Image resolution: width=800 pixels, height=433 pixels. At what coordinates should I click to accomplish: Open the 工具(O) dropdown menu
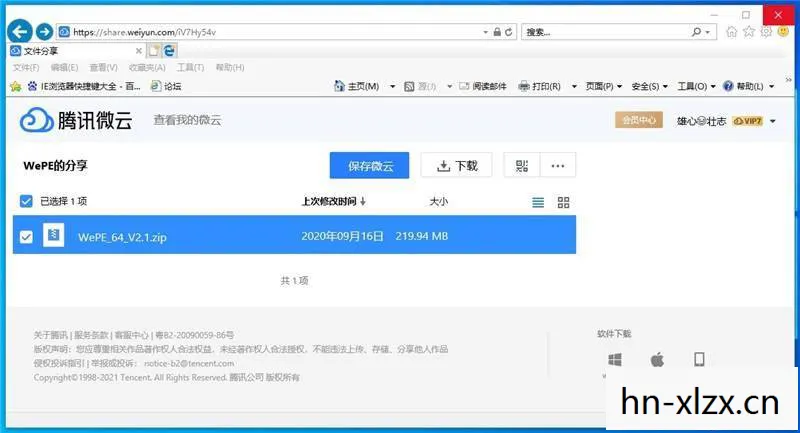click(x=696, y=86)
